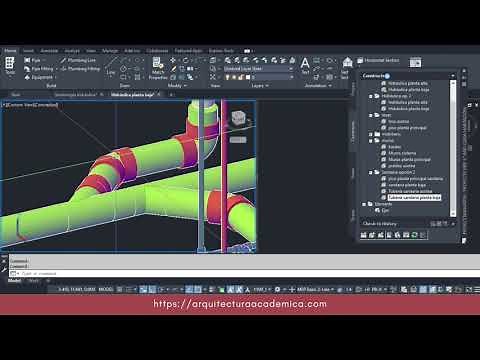The image size is (480, 360).
Task: Switch to the Work layout tab
Action: click(33, 281)
